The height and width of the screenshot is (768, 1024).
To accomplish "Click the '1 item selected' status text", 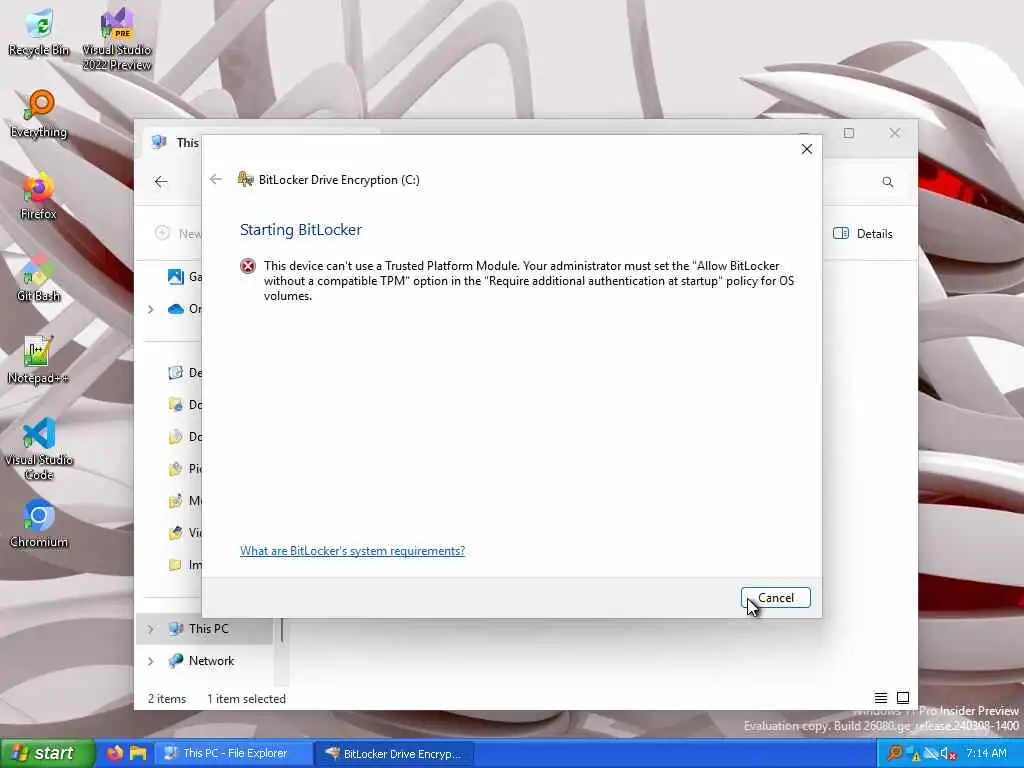I will click(246, 698).
